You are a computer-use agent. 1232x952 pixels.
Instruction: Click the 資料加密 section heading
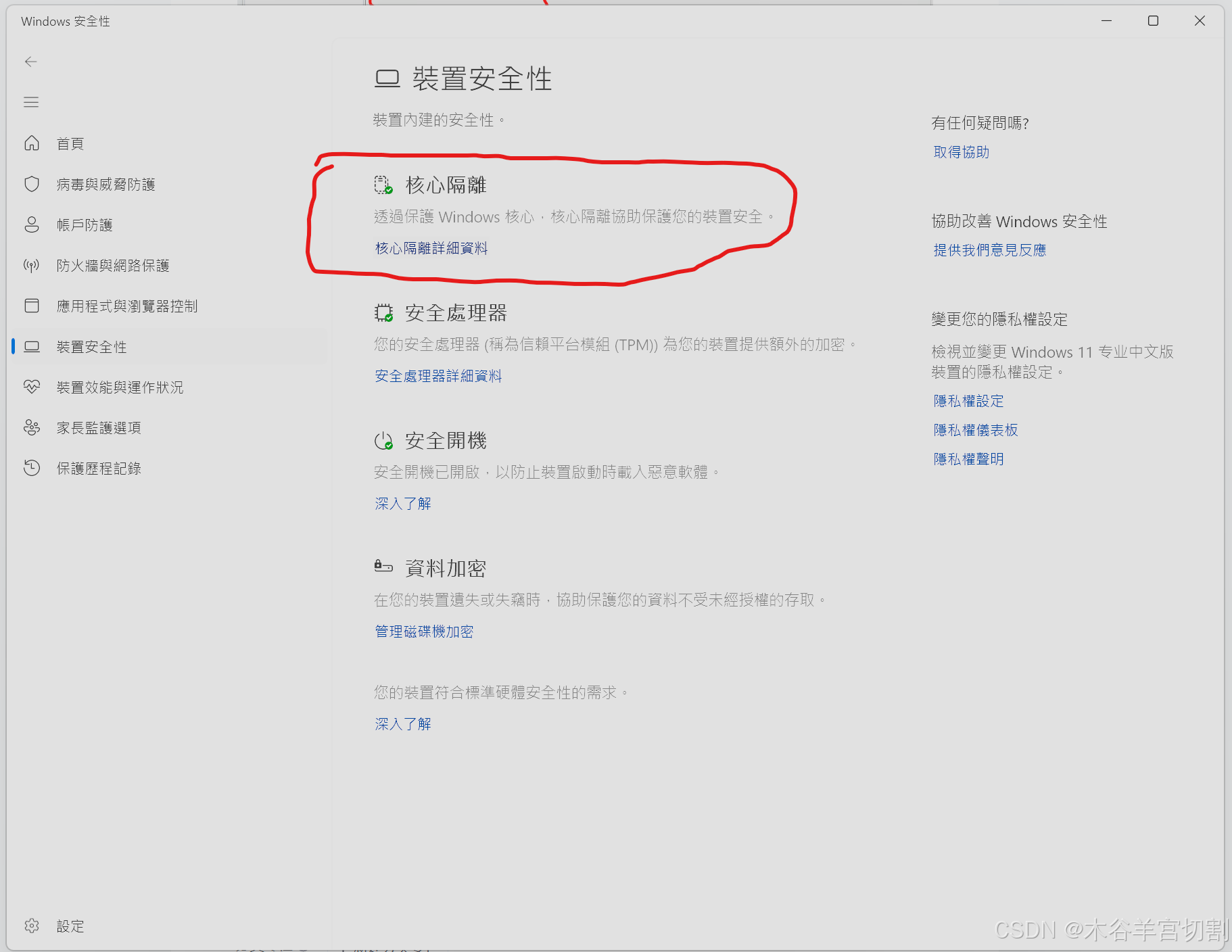pos(446,569)
